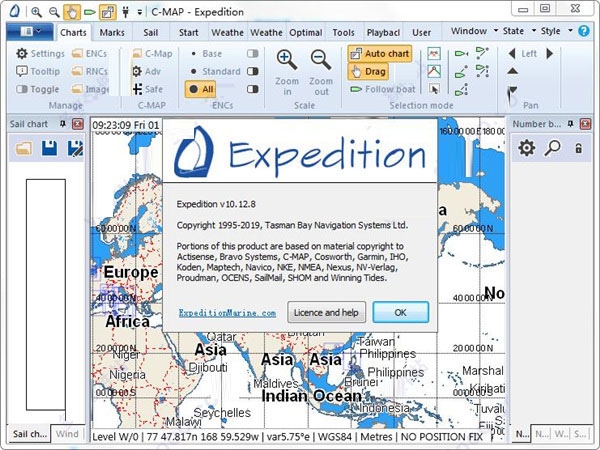The height and width of the screenshot is (450, 600).
Task: Open the Images chart folder
Action: point(90,89)
